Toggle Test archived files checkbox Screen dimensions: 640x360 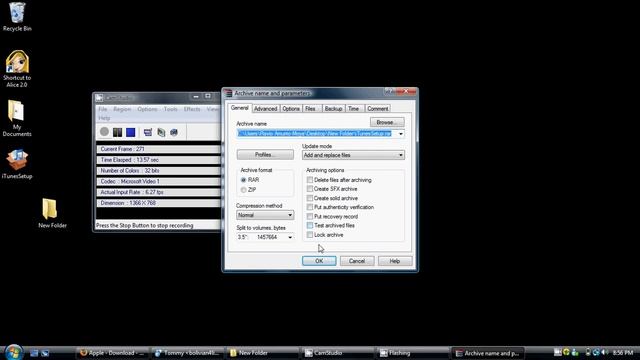(x=310, y=225)
